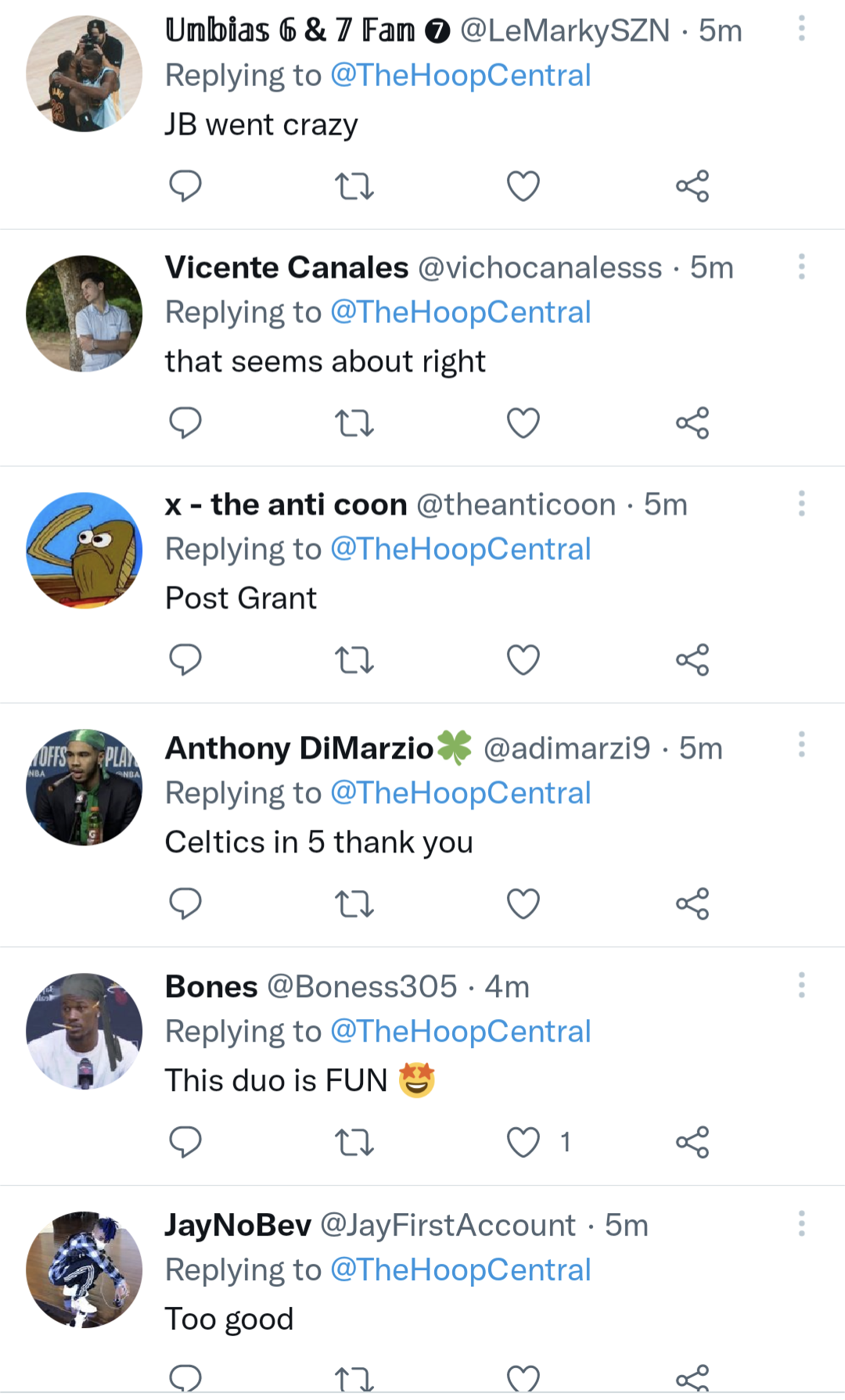Screen dimensions: 845x1400
Task: Like Bones' "This duo is FUN" tweet
Action: (x=523, y=1143)
